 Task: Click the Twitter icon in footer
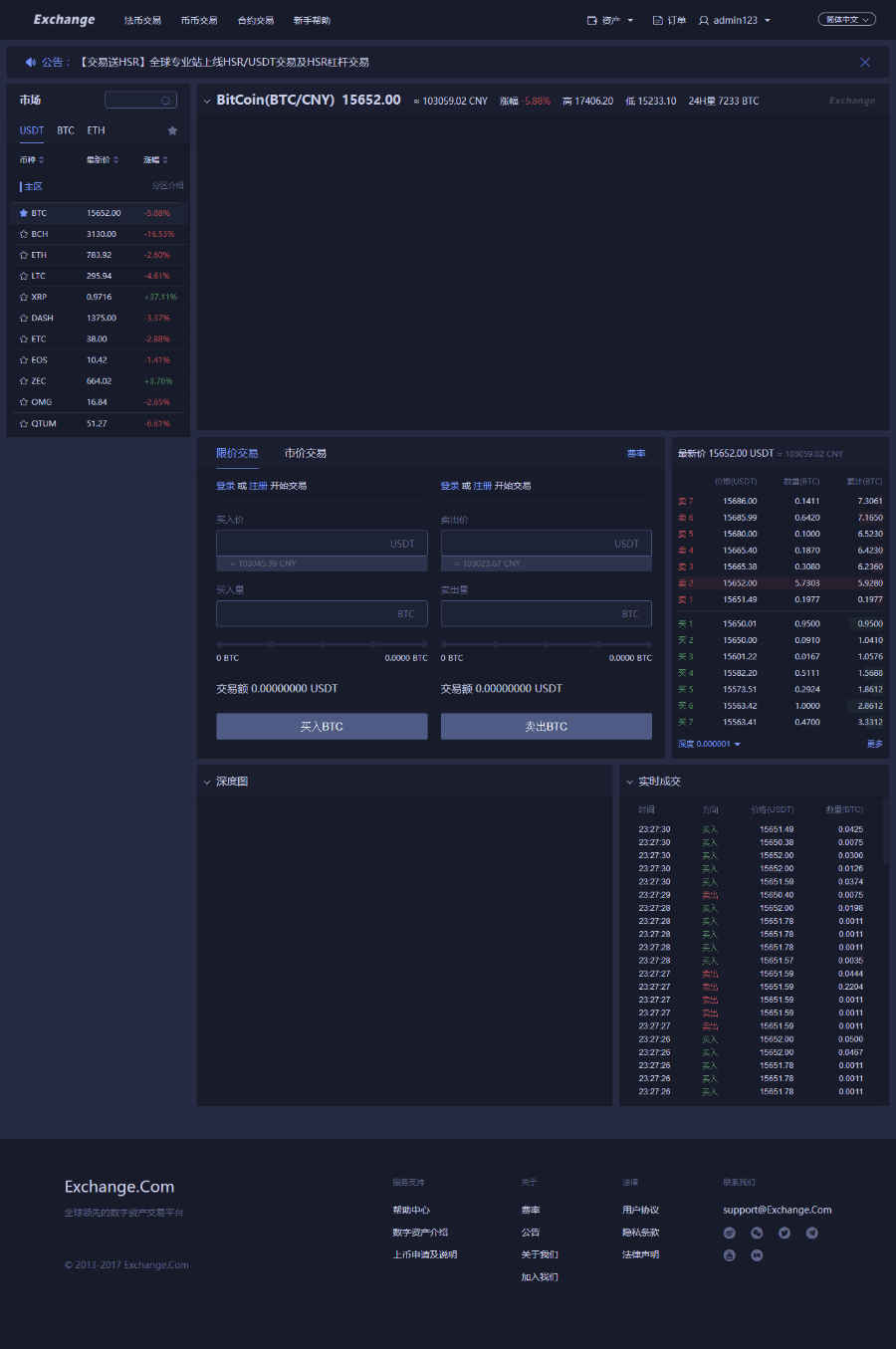point(784,1233)
